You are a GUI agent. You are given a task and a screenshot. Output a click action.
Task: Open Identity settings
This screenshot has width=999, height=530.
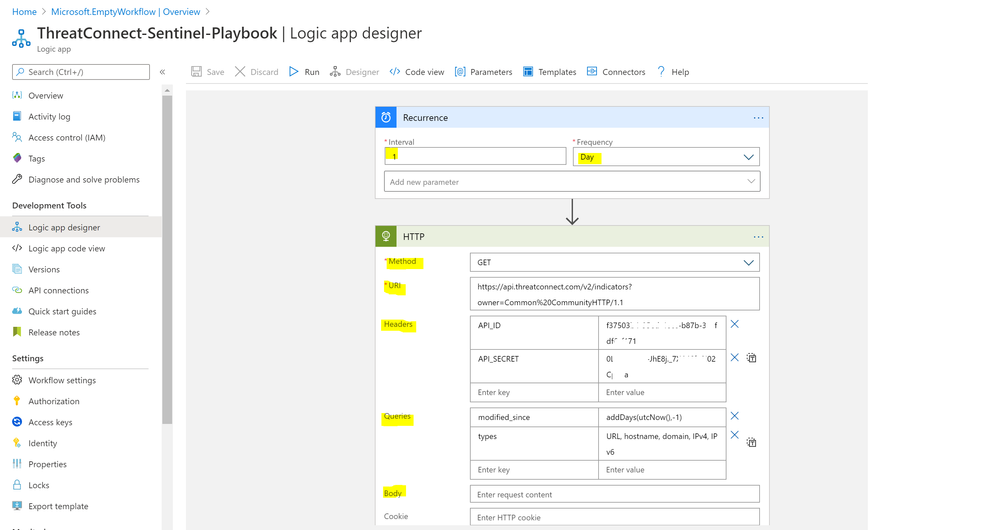(42, 443)
